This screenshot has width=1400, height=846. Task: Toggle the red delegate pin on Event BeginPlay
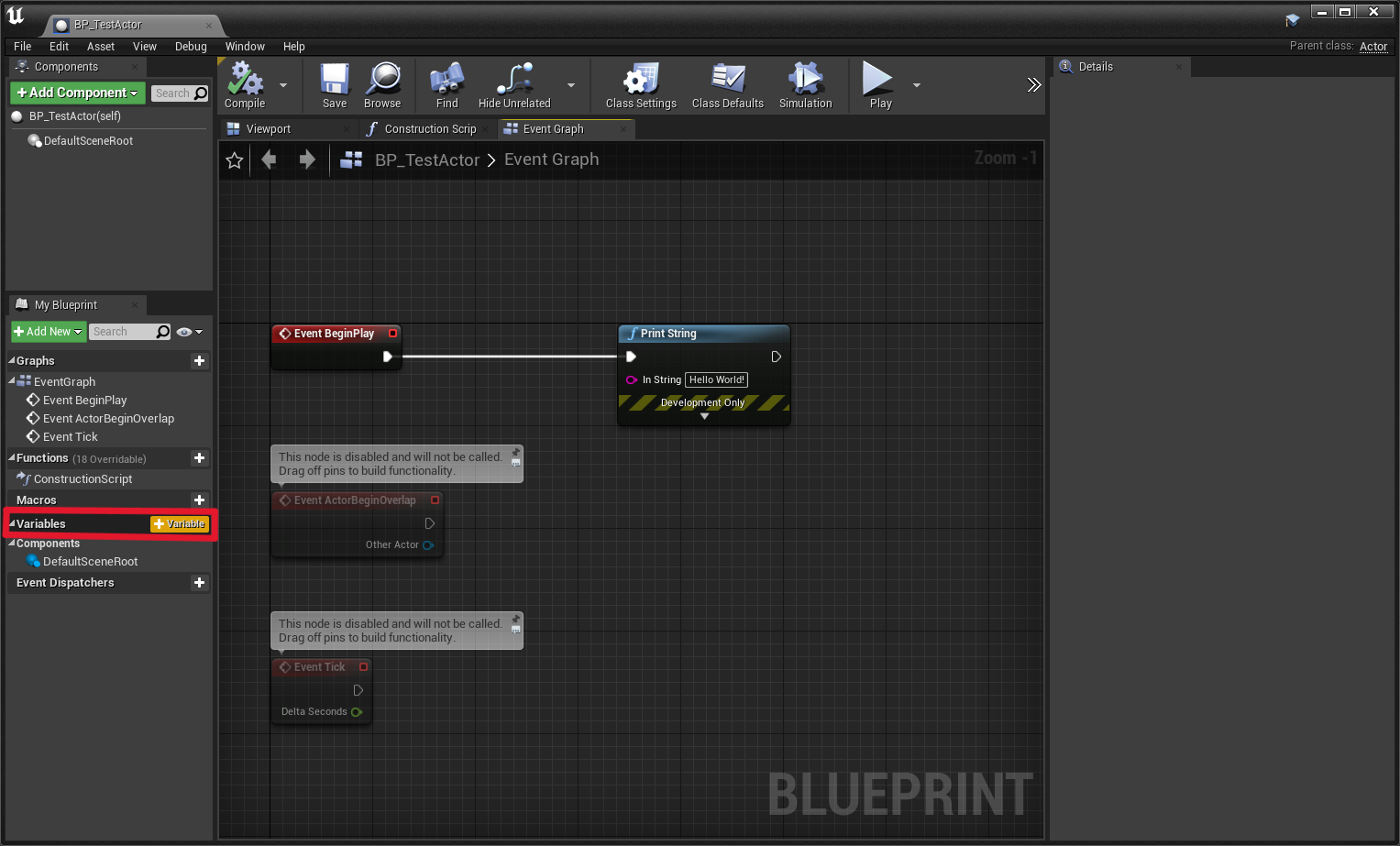393,334
